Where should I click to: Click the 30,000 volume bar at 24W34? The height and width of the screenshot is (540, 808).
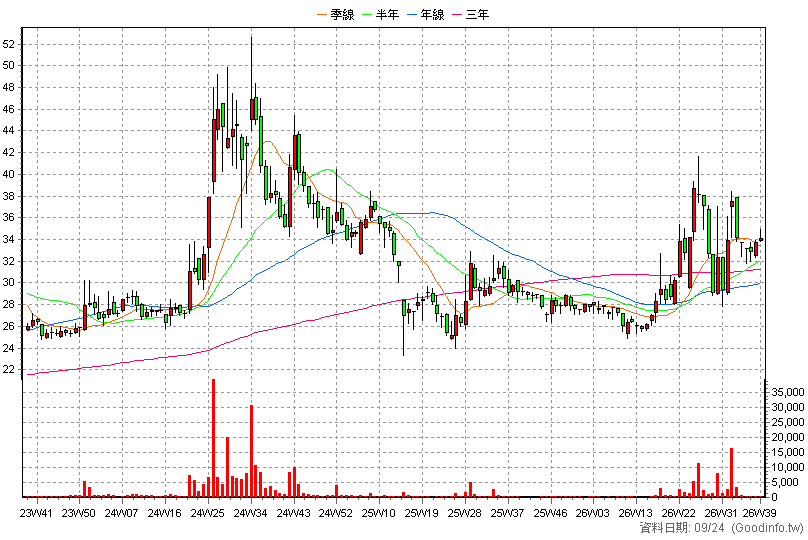251,451
